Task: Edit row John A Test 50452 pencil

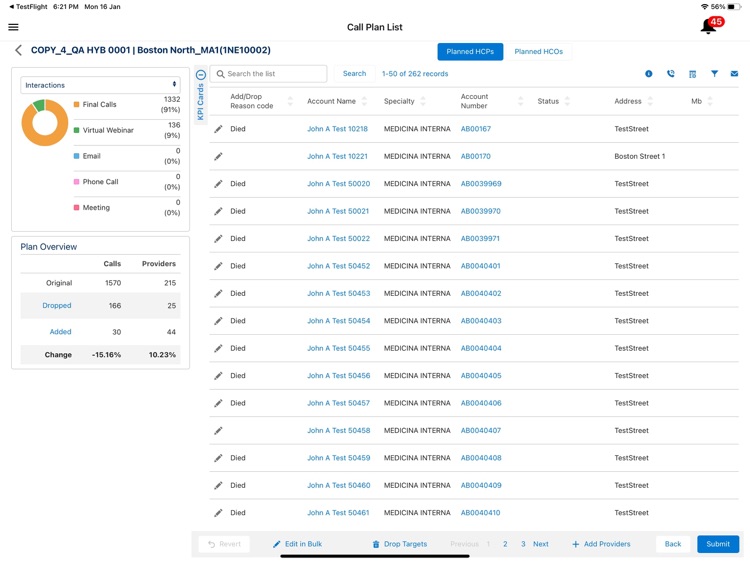Action: click(218, 266)
